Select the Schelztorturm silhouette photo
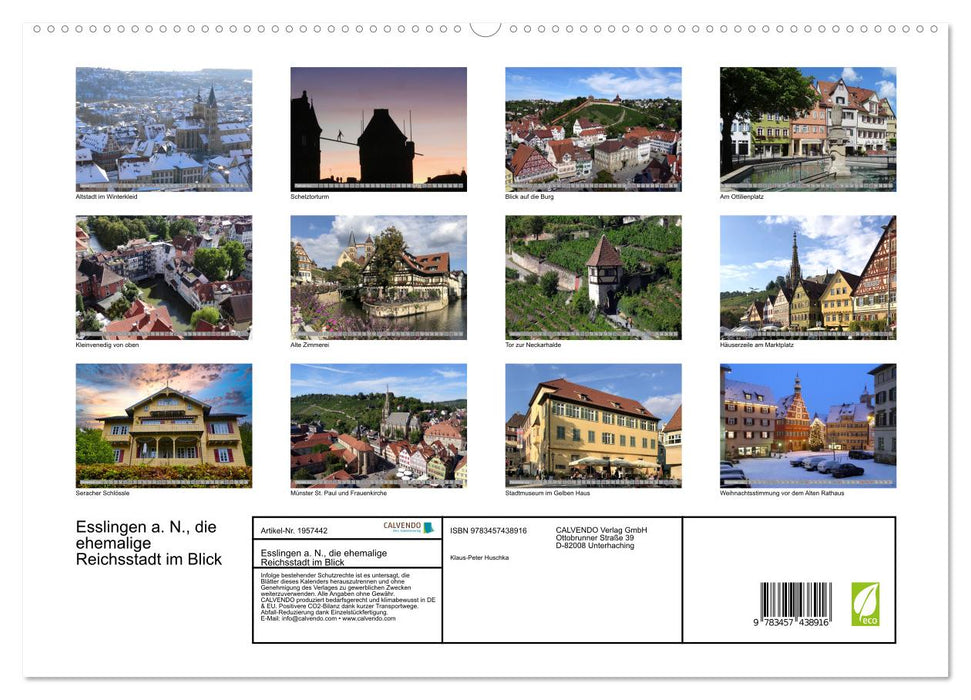 tap(378, 128)
